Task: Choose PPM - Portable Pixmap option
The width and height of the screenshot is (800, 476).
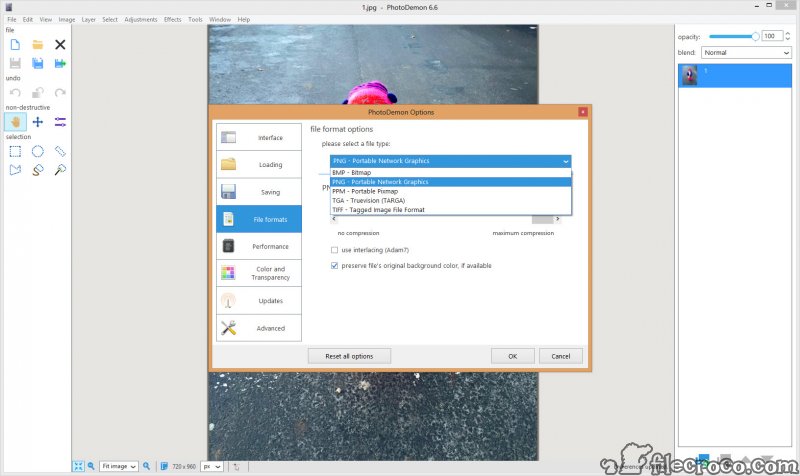Action: click(x=451, y=191)
